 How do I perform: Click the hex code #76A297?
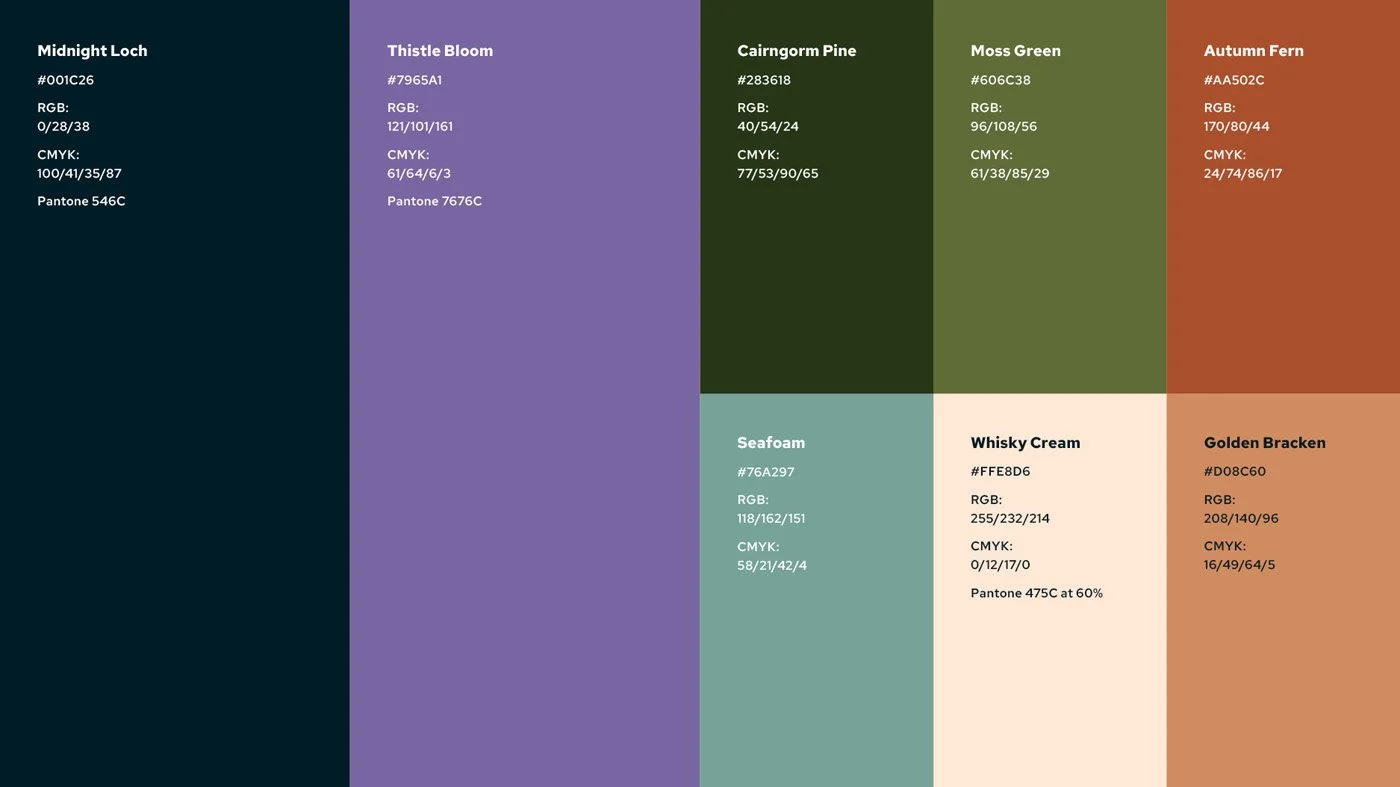click(x=765, y=470)
